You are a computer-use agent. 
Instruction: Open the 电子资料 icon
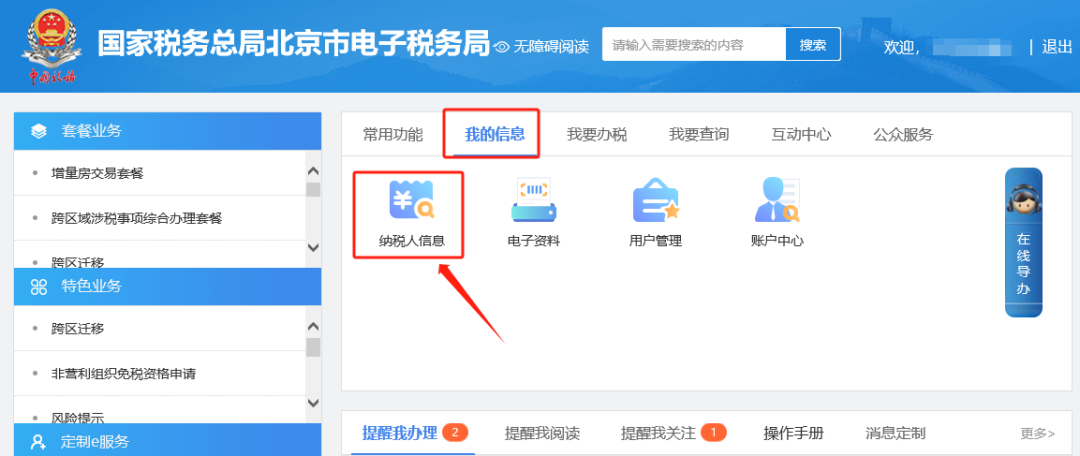(x=533, y=214)
